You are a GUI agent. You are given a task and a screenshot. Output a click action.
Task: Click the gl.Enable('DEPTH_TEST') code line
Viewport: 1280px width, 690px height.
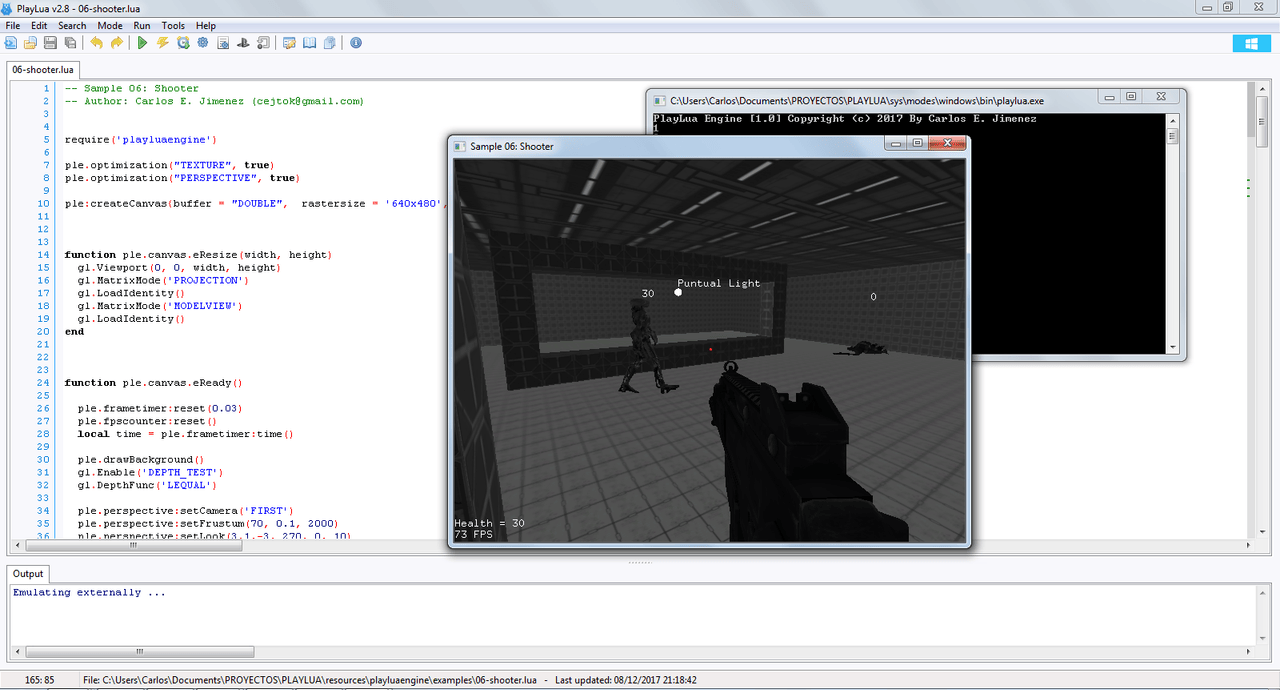point(150,472)
